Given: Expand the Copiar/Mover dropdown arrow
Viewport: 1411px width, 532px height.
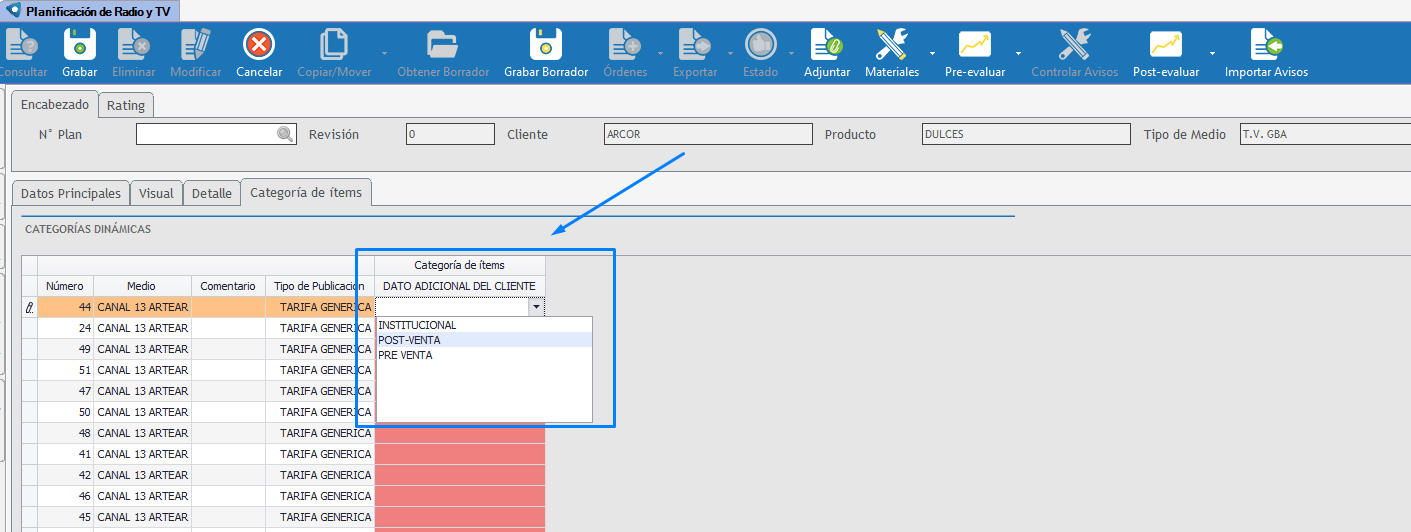Looking at the screenshot, I should (385, 52).
